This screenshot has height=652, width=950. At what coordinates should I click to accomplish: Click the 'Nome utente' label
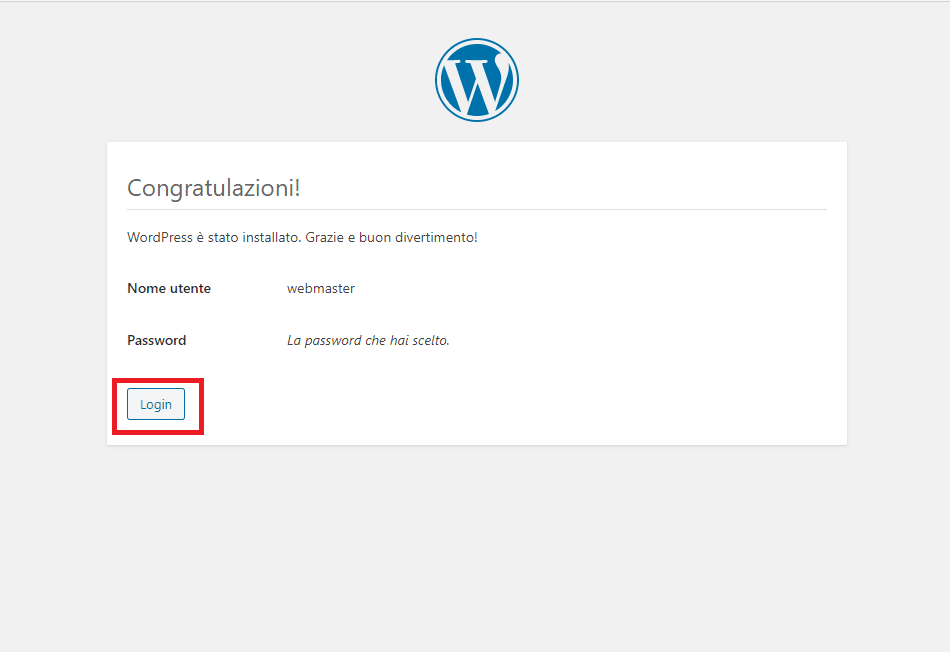tap(169, 288)
